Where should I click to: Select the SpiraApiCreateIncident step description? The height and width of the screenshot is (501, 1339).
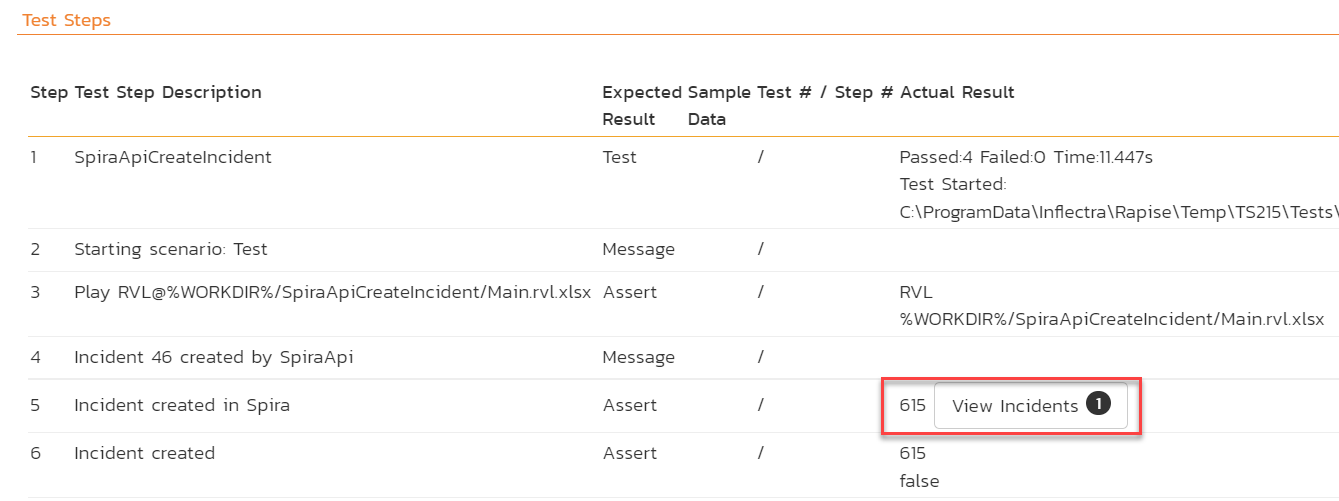(x=173, y=157)
